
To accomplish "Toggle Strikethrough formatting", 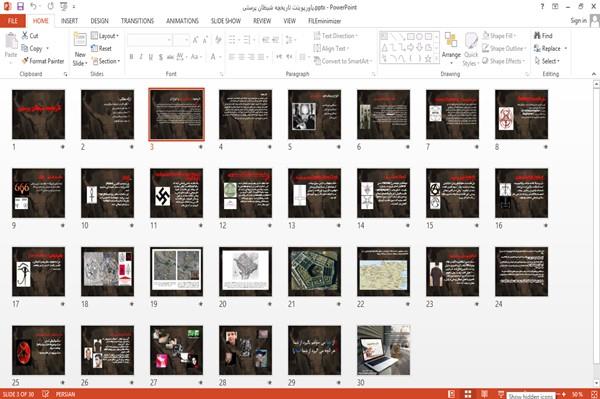I will 170,57.
